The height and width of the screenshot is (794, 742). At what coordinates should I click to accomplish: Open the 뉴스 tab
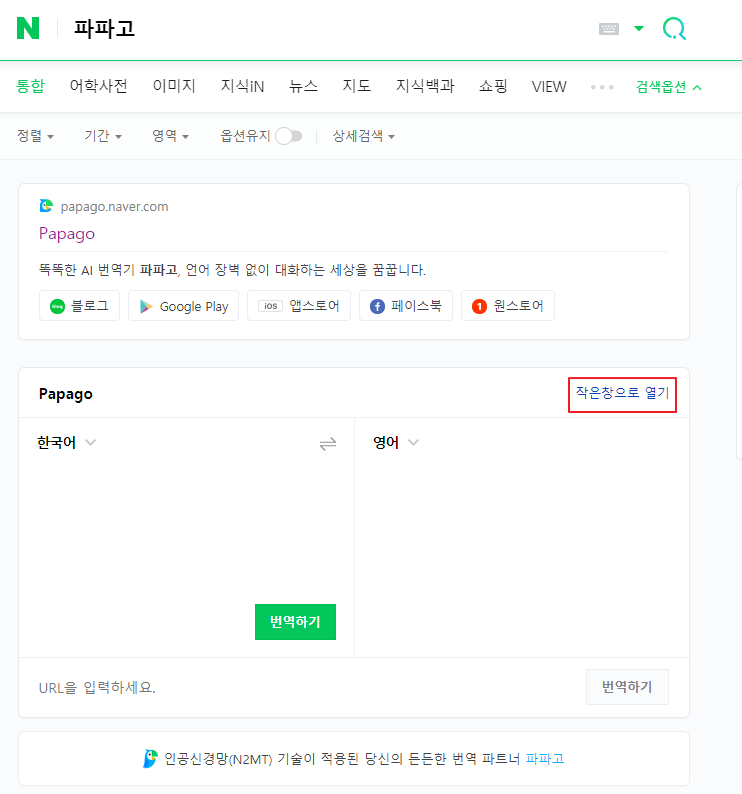pos(303,86)
